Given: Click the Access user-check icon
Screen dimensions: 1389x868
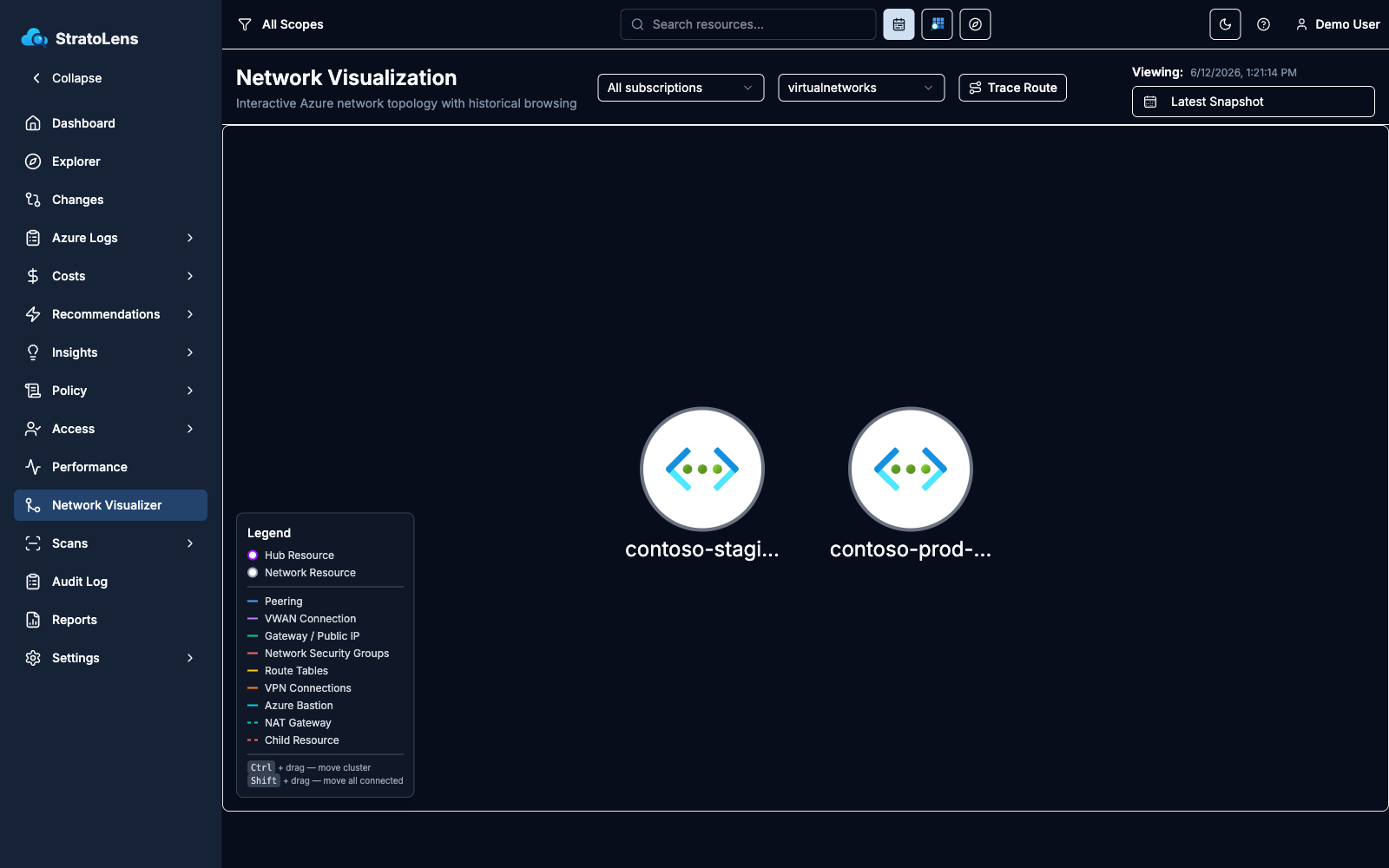Looking at the screenshot, I should pos(33,429).
